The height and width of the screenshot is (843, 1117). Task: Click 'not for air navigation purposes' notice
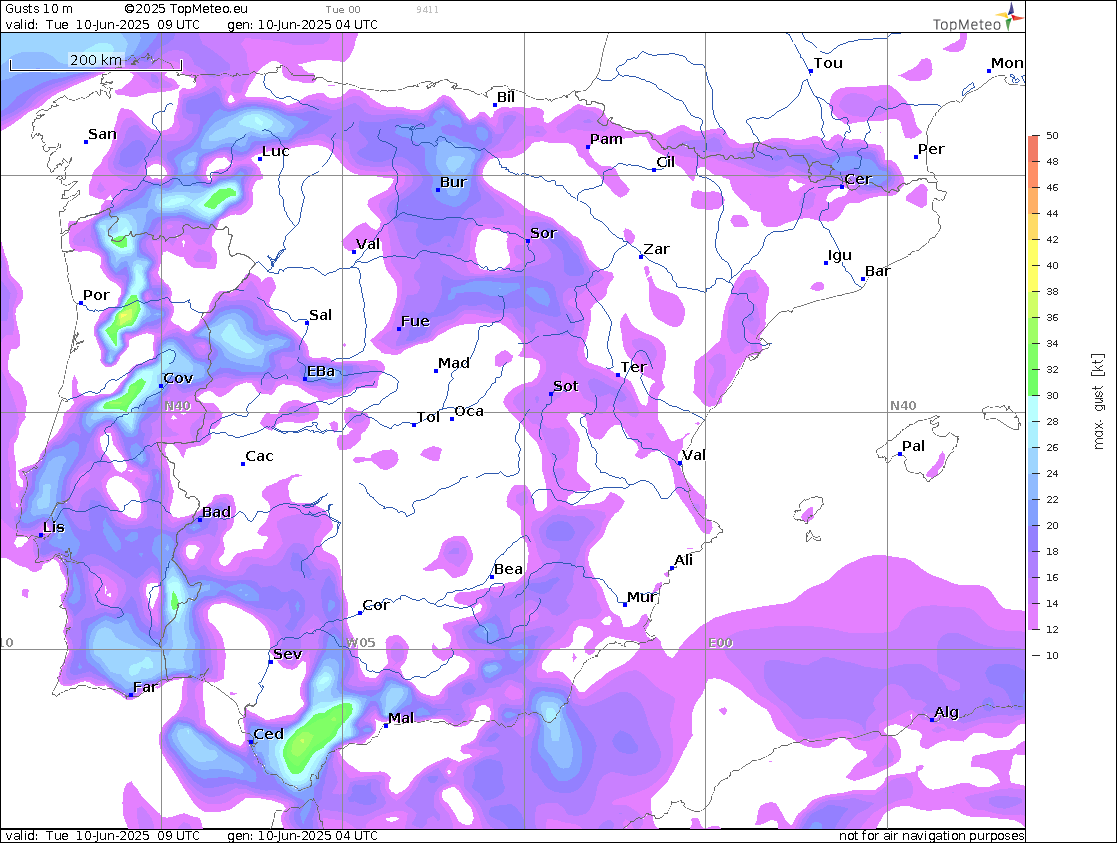931,835
